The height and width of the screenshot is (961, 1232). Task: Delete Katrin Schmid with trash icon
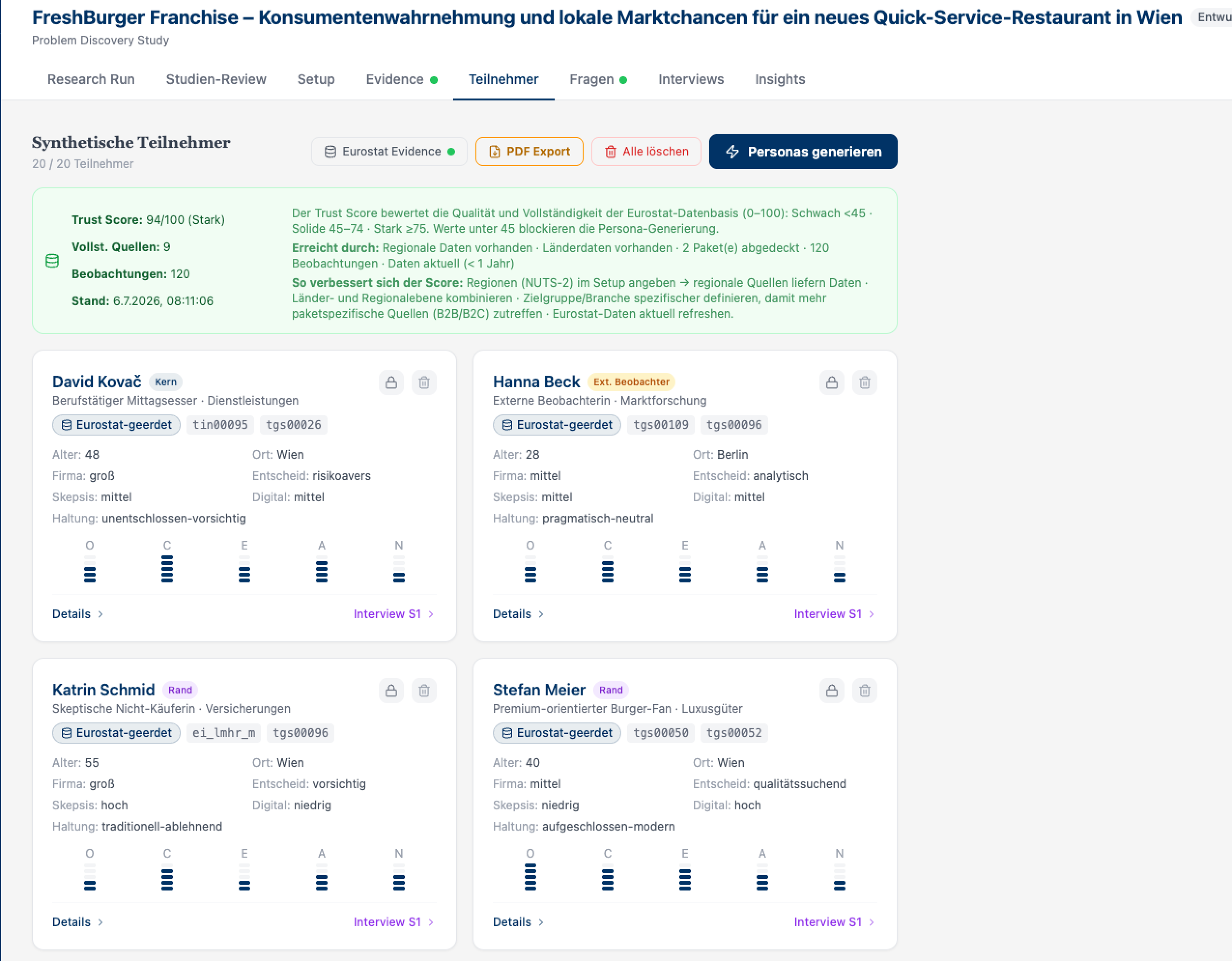coord(424,691)
